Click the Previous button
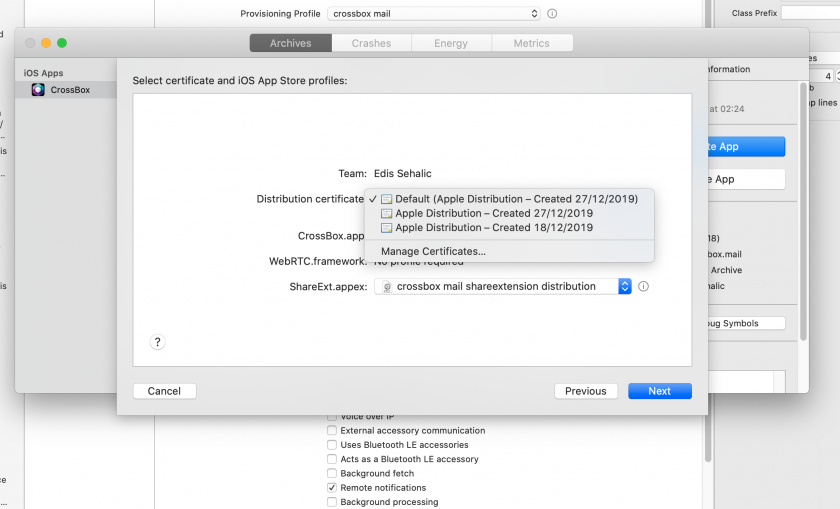This screenshot has width=840, height=509. tap(586, 391)
